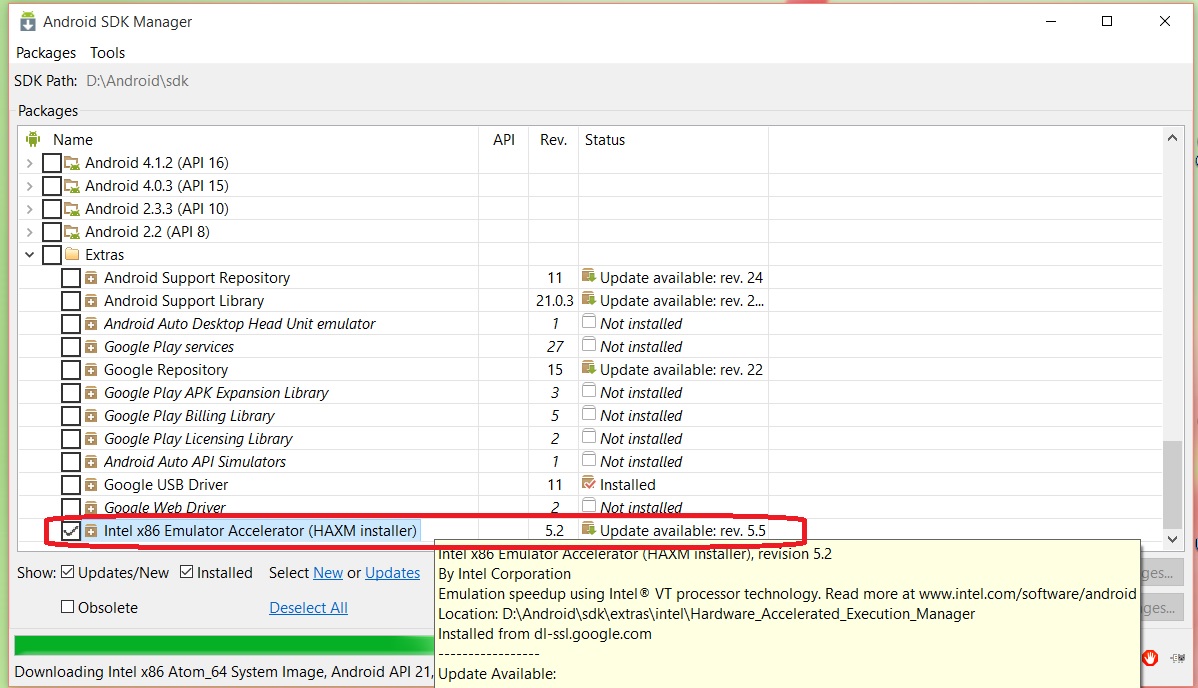Click the package icon for Intel x86 Emulator Accelerator
The height and width of the screenshot is (688, 1198).
coord(91,531)
